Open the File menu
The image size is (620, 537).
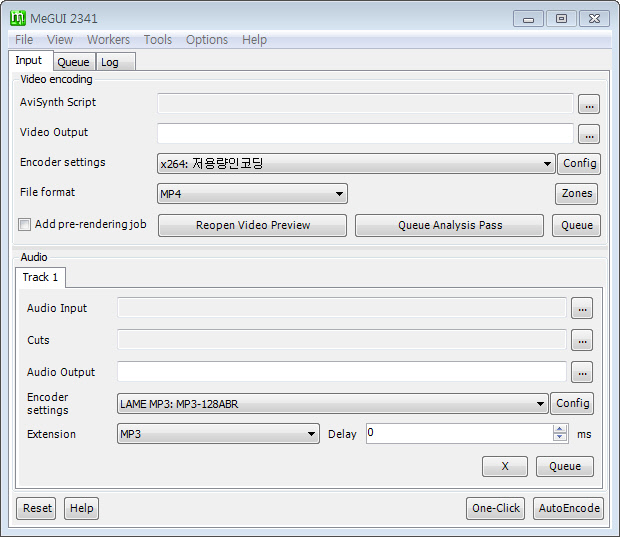tap(24, 40)
